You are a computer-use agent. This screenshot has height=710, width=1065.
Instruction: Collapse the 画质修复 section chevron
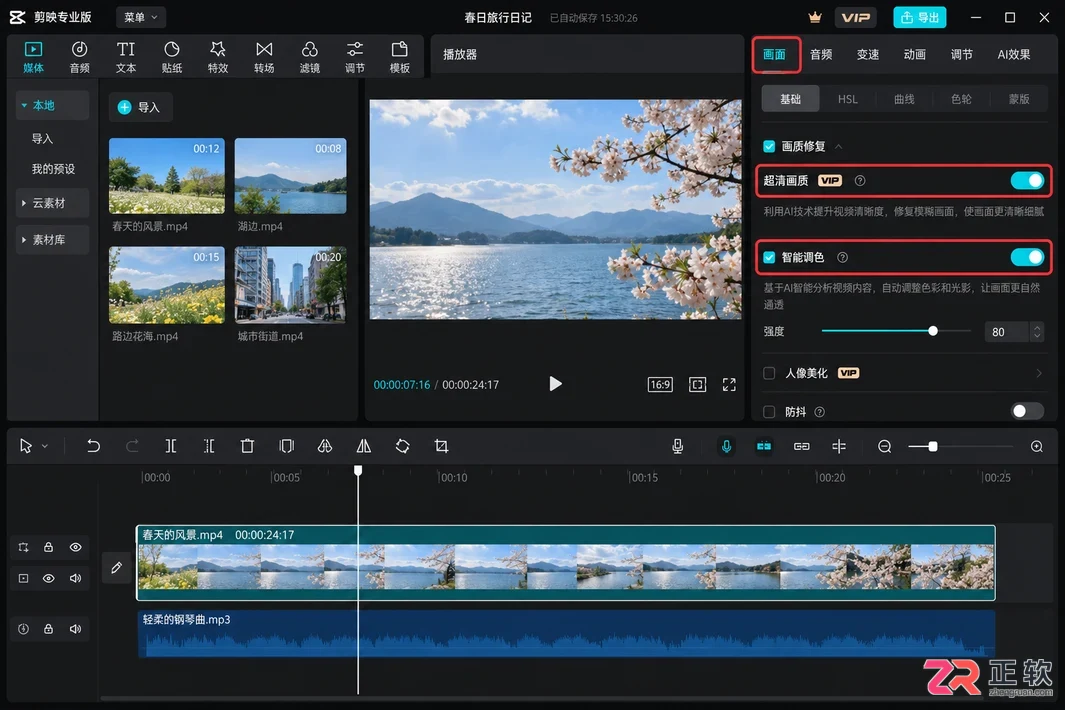tap(838, 146)
